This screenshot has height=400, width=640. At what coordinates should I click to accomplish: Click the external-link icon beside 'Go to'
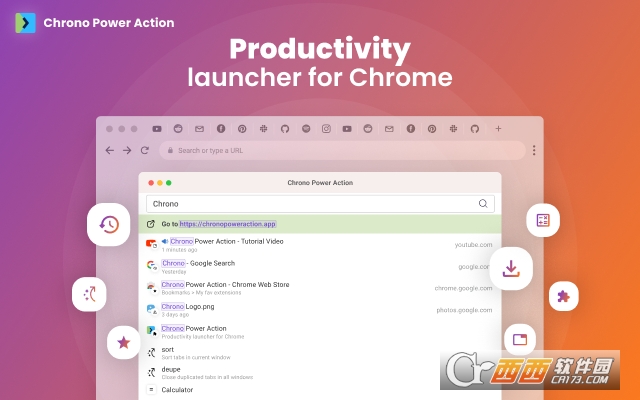[x=151, y=224]
